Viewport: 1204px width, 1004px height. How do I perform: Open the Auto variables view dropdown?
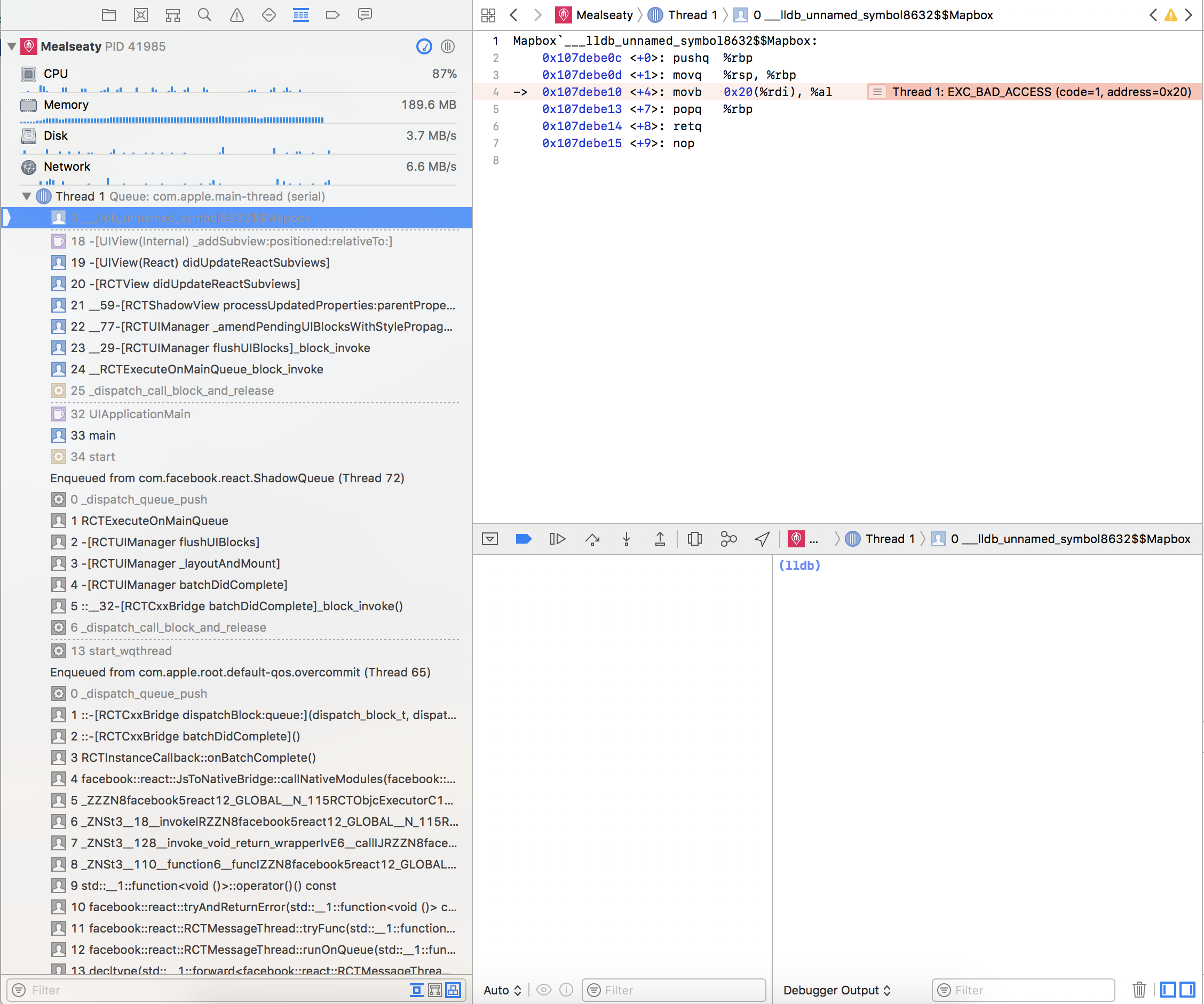tap(502, 990)
